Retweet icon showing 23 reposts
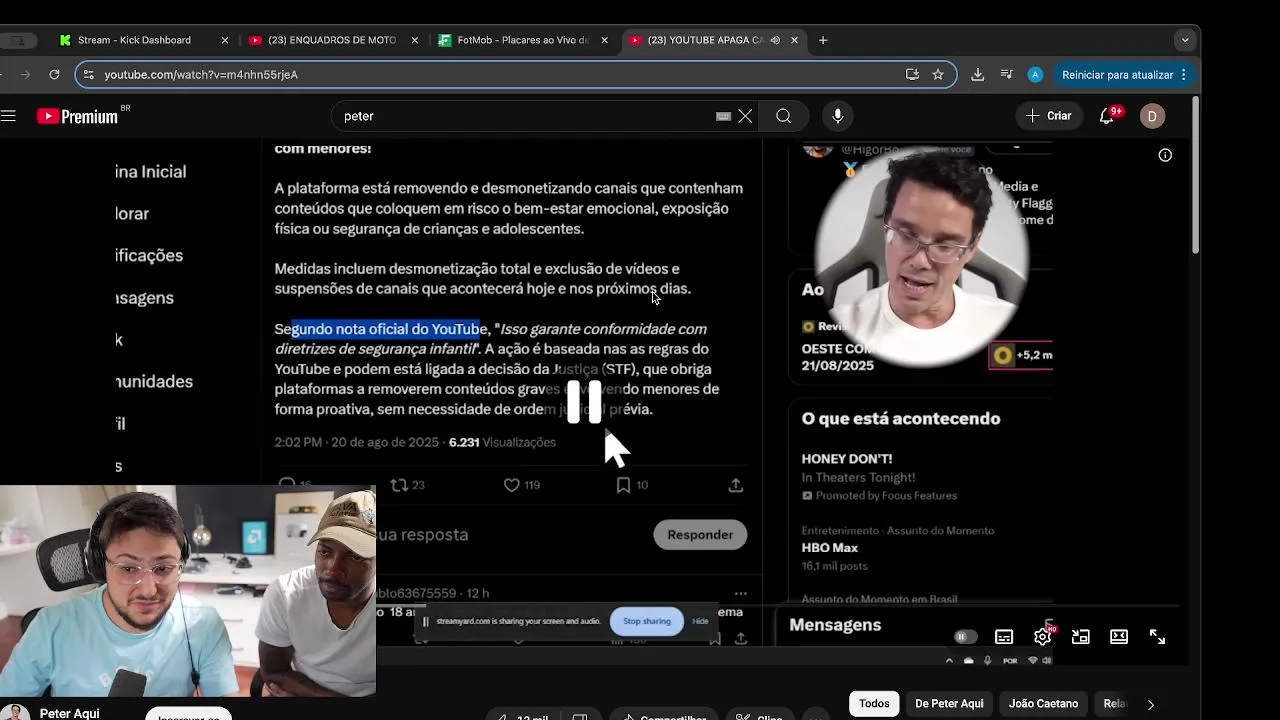This screenshot has height=720, width=1280. tap(399, 485)
